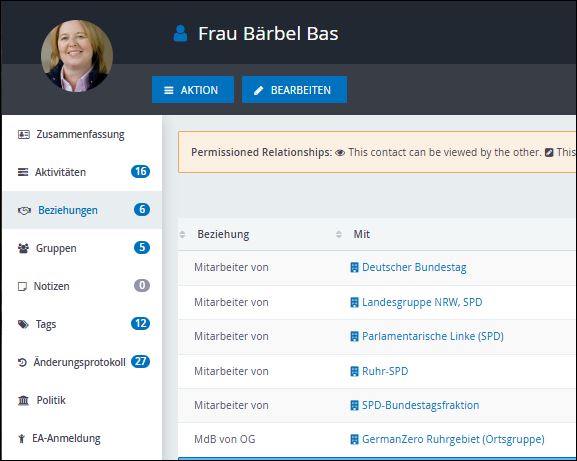Open the Aktion dropdown menu
The height and width of the screenshot is (461, 577).
click(193, 90)
